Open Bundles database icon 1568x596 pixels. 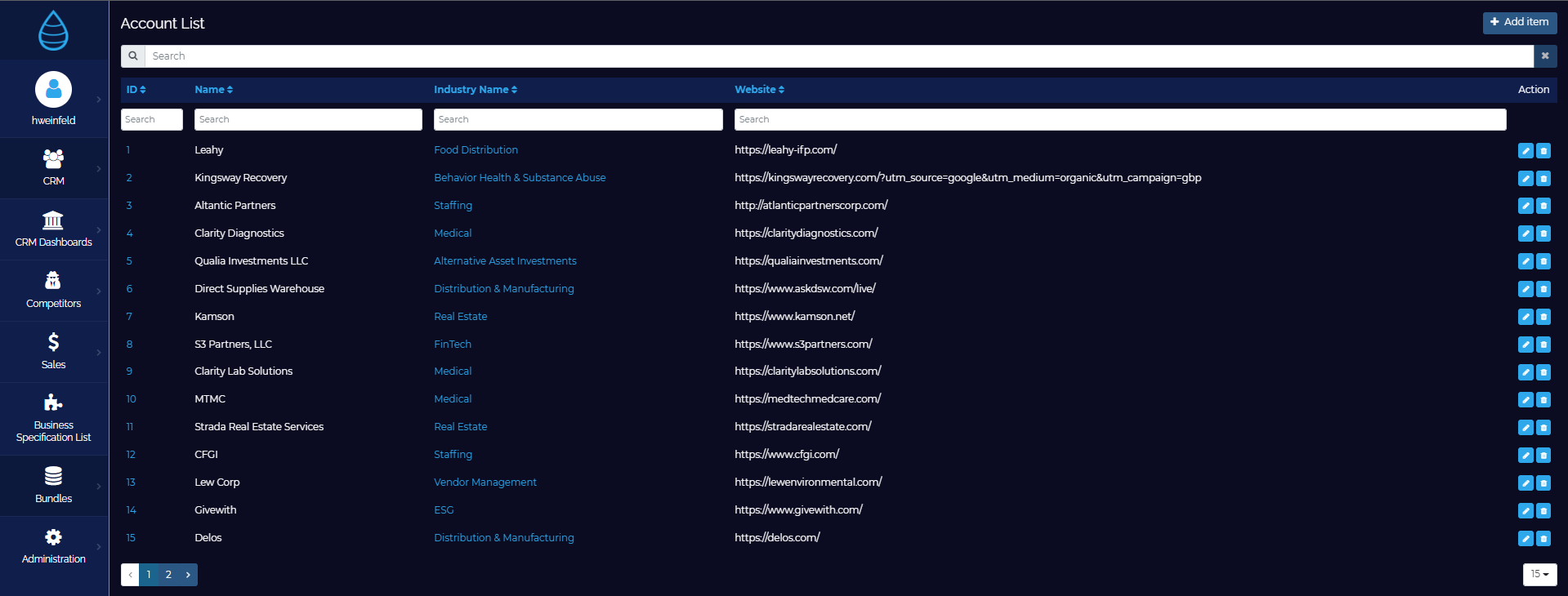click(53, 476)
